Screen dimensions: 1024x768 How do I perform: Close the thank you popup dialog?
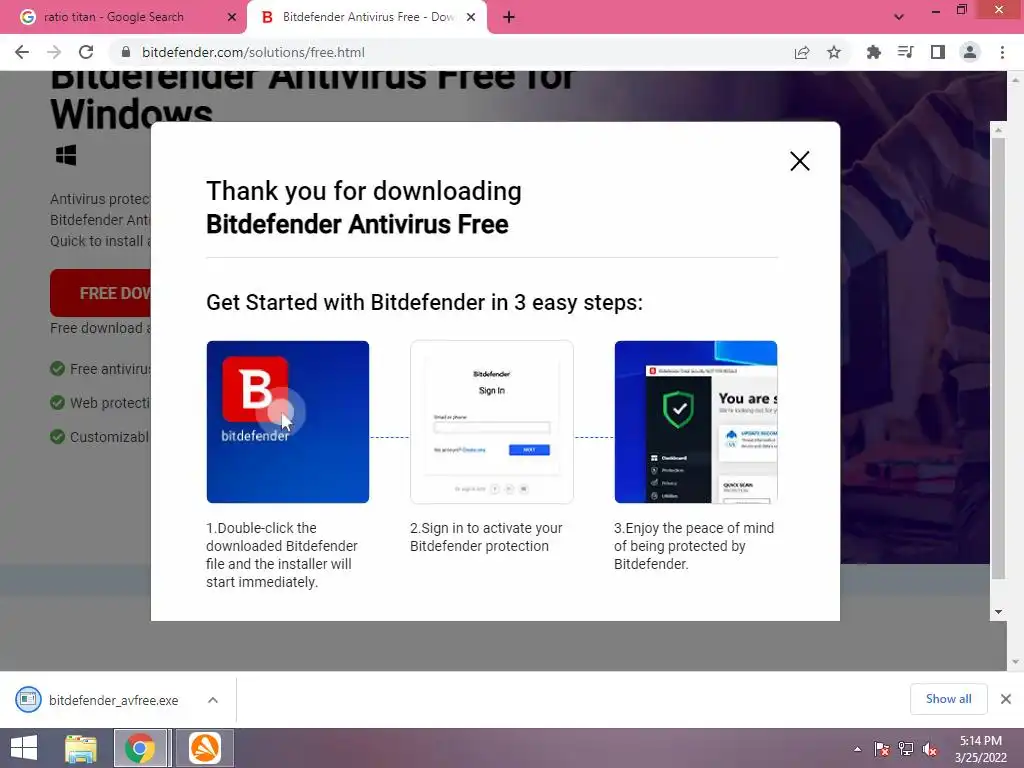(x=799, y=161)
